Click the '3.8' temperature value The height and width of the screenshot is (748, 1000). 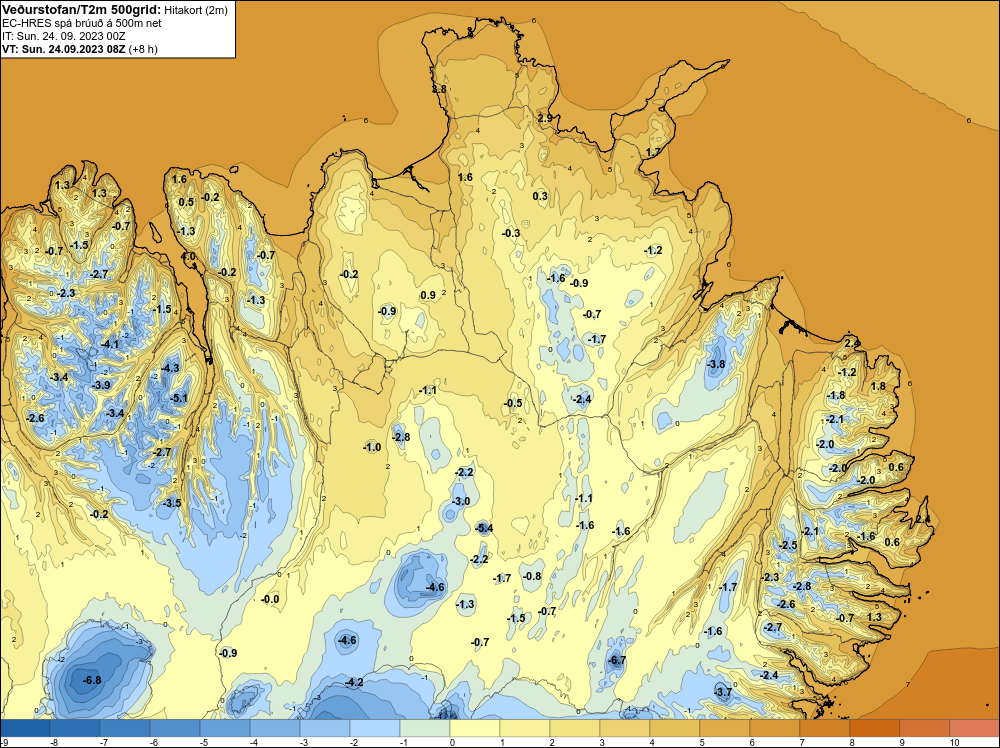439,89
